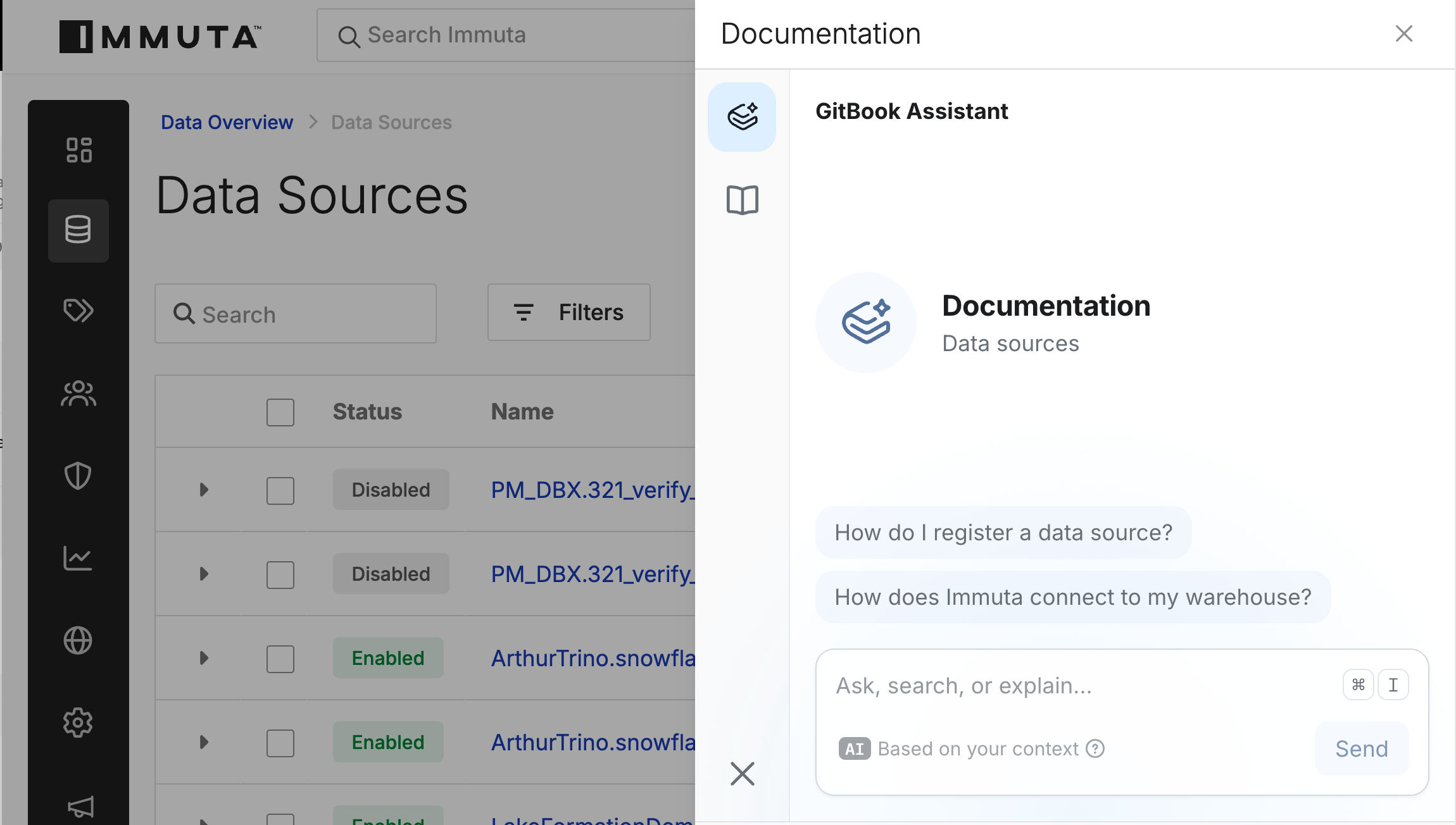Screen dimensions: 1456x825
Task: Click the Documentation assistant avatar icon
Action: tap(866, 323)
